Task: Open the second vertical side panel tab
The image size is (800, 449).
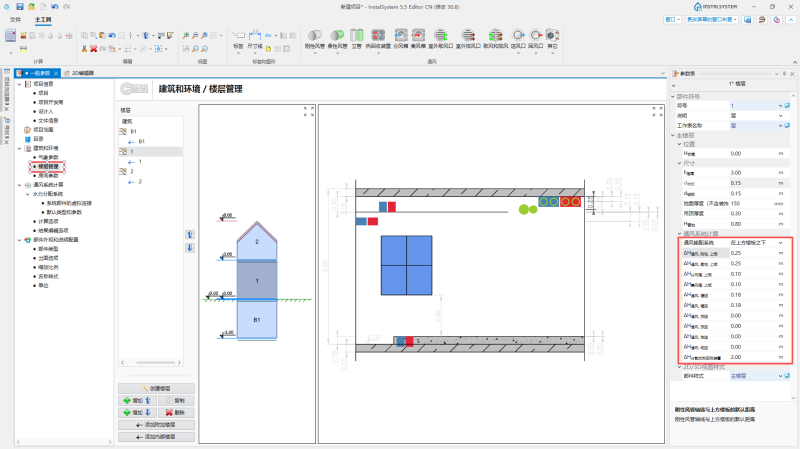Action: 7,131
